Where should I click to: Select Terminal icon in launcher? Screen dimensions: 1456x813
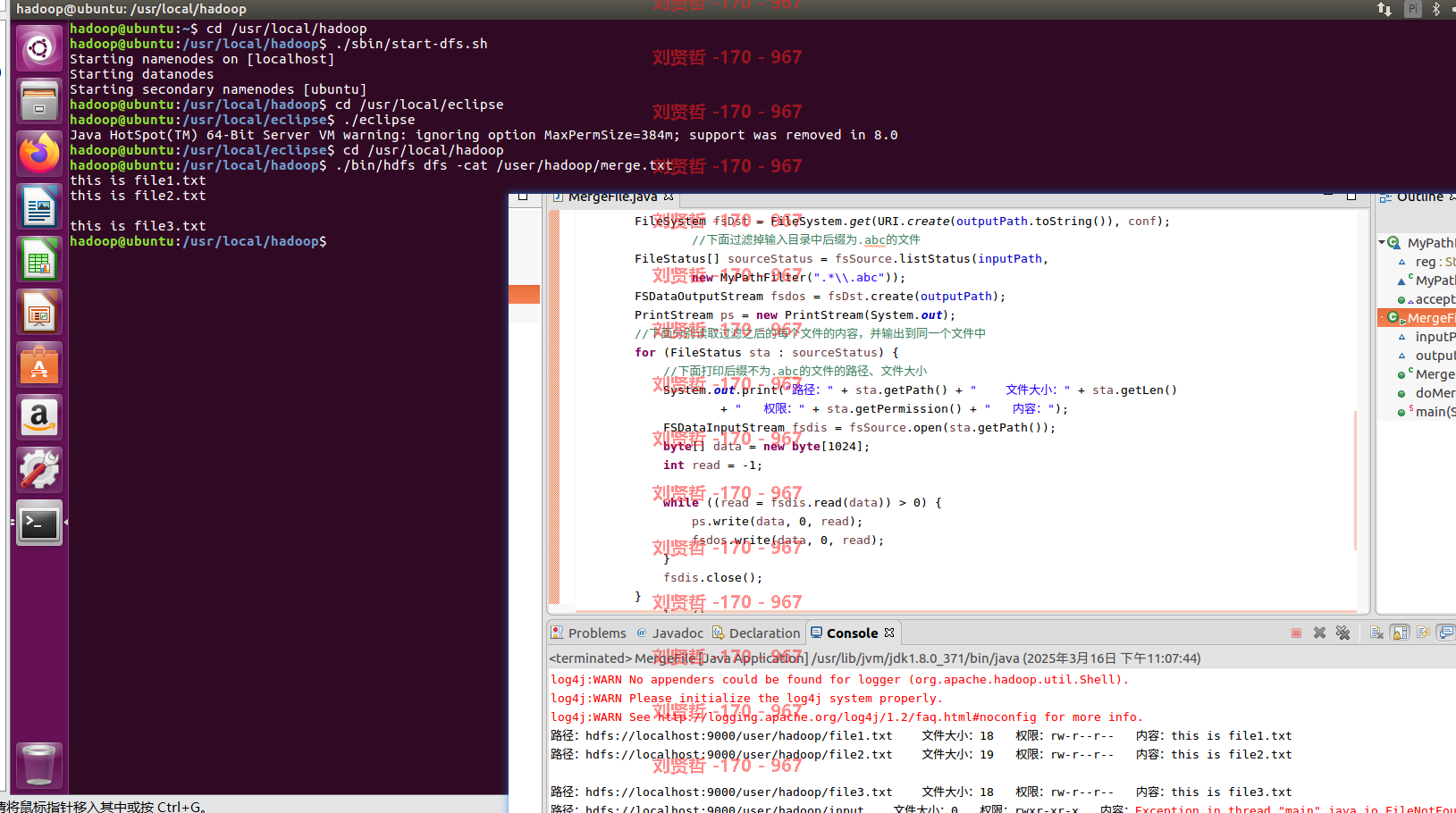pos(39,523)
